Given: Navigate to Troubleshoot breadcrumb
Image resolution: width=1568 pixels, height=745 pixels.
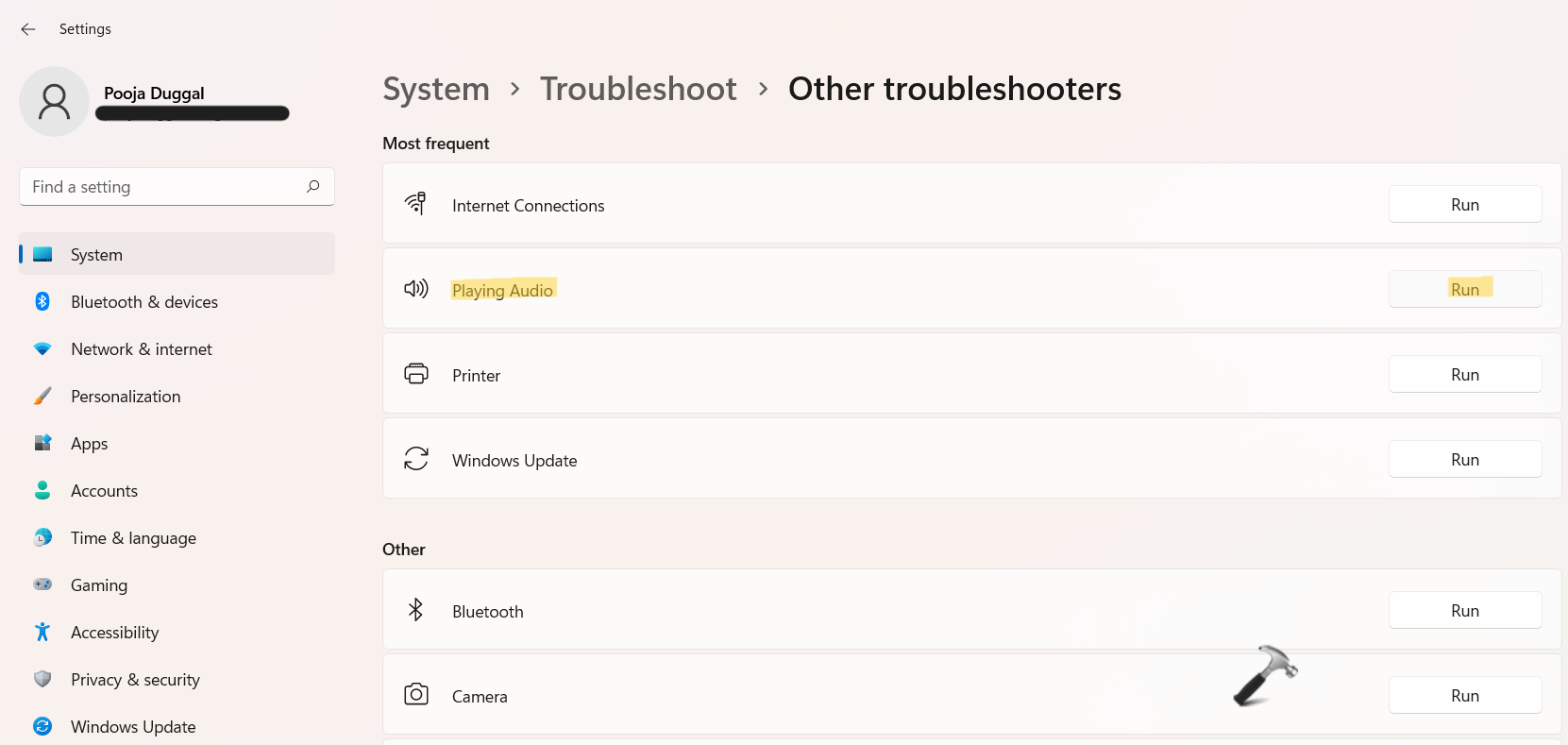Looking at the screenshot, I should [638, 89].
